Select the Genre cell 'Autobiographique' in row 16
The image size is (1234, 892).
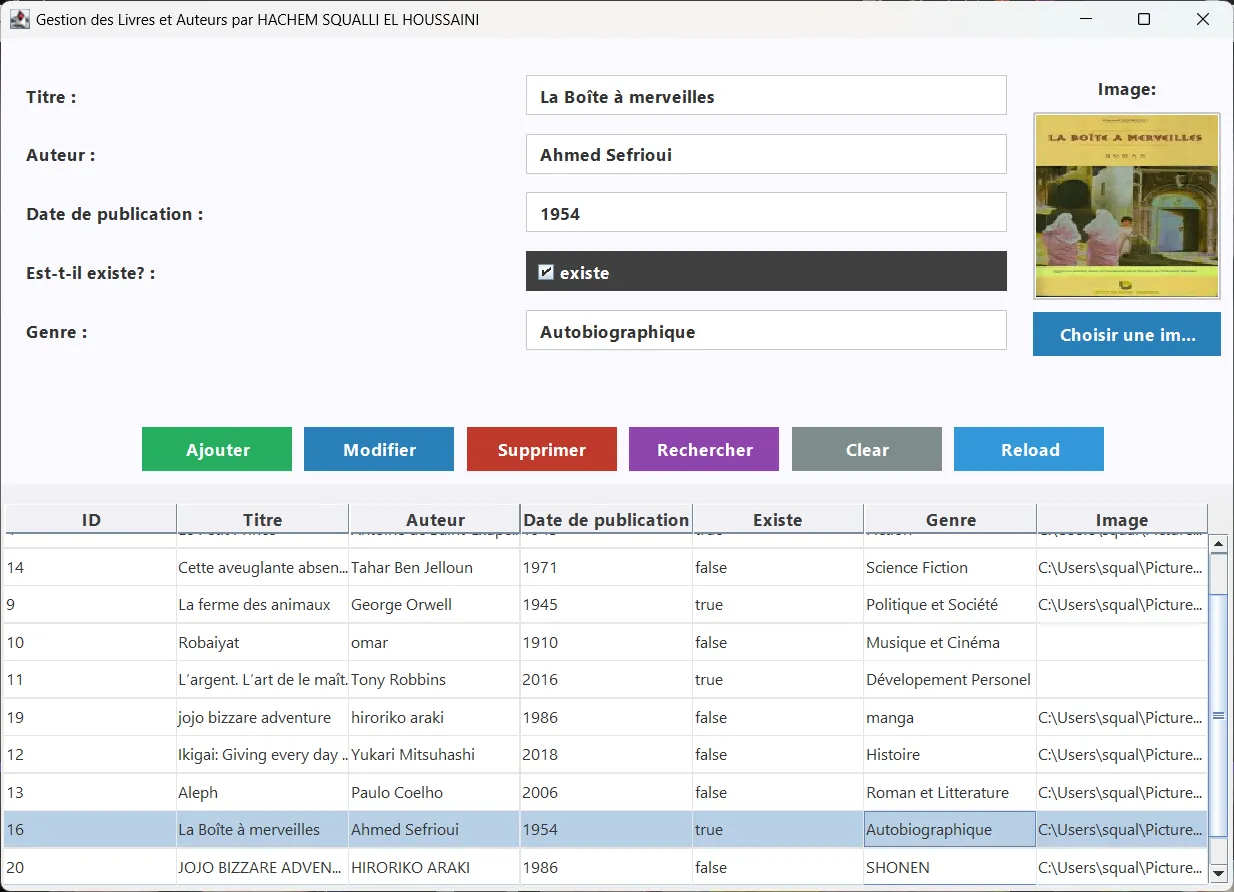click(948, 829)
